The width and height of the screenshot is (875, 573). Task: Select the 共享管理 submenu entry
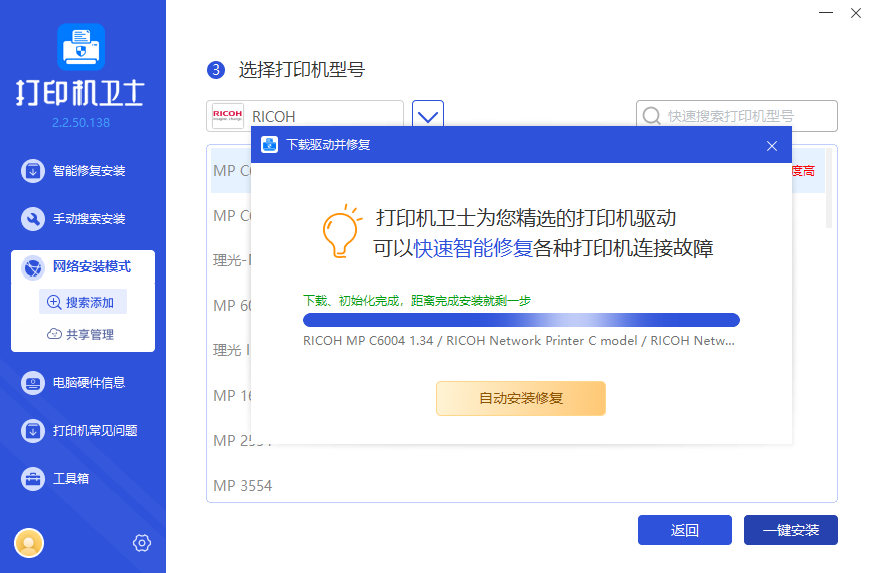click(83, 334)
